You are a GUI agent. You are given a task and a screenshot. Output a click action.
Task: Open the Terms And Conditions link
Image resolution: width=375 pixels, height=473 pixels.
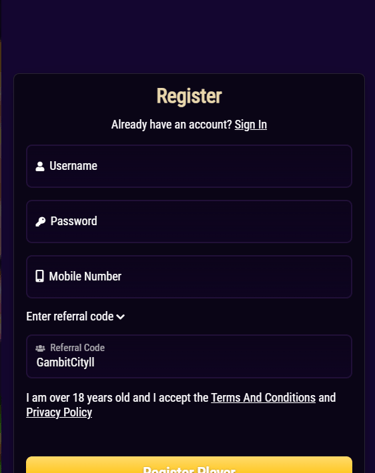click(x=263, y=398)
